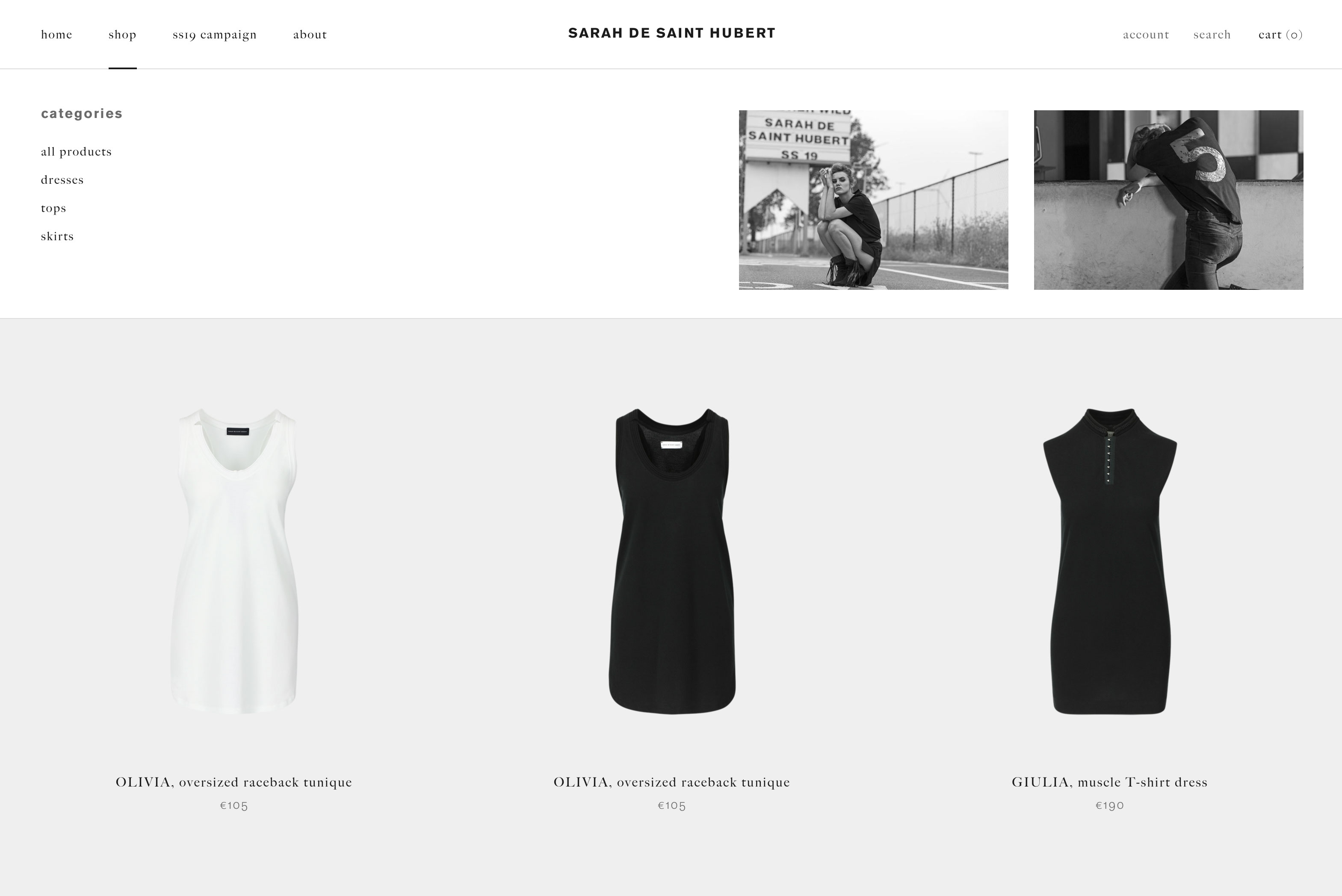1342x896 pixels.
Task: View the cart (0)
Action: pos(1280,34)
